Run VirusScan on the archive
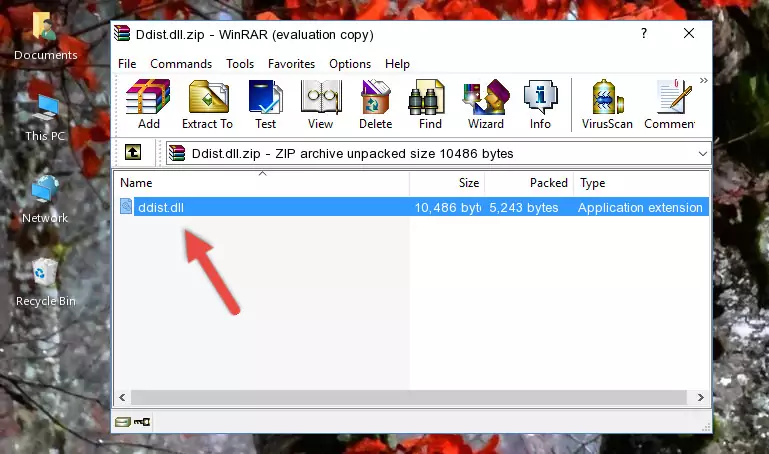Viewport: 769px width, 454px height. (607, 104)
